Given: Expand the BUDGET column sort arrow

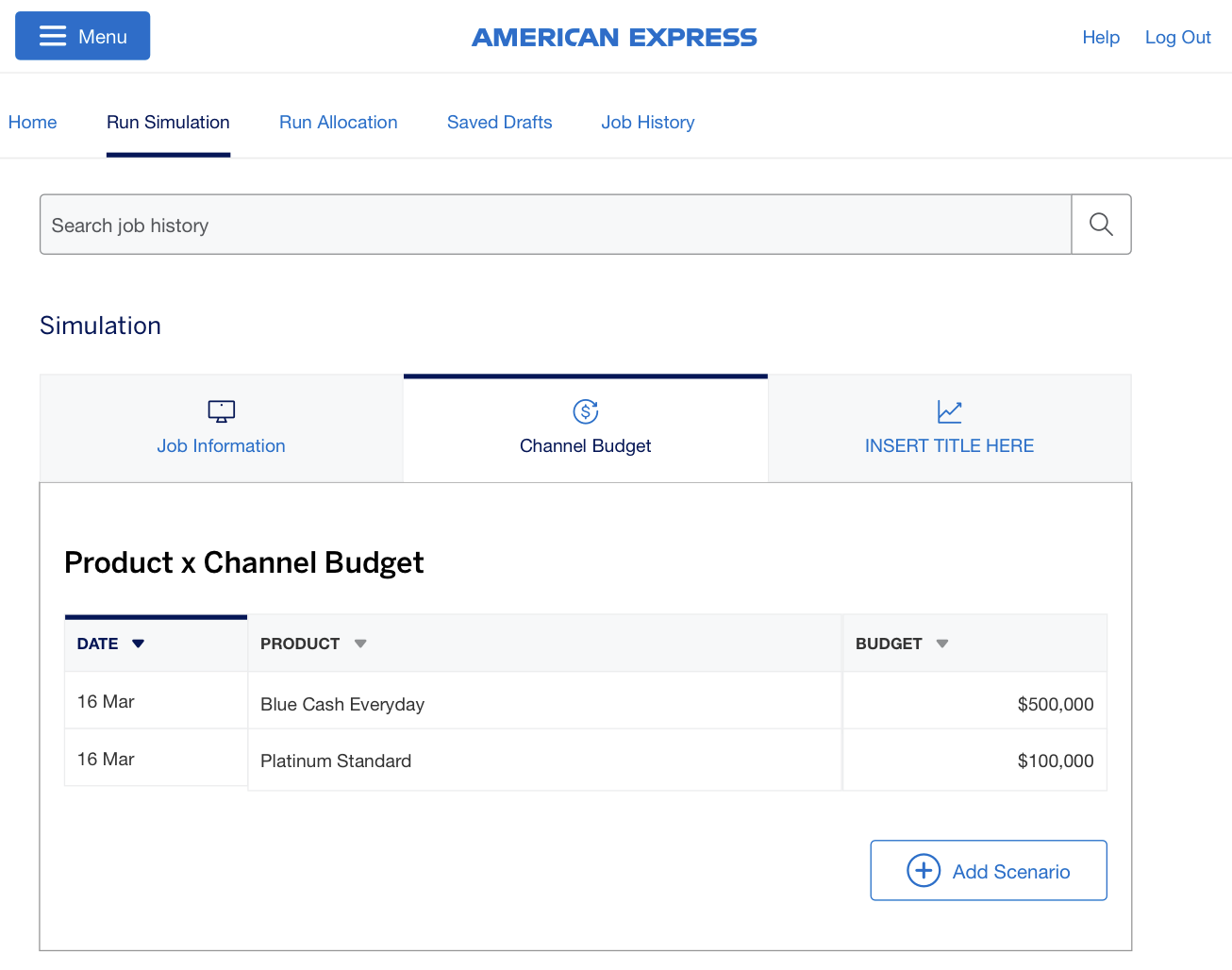Looking at the screenshot, I should pyautogui.click(x=942, y=644).
